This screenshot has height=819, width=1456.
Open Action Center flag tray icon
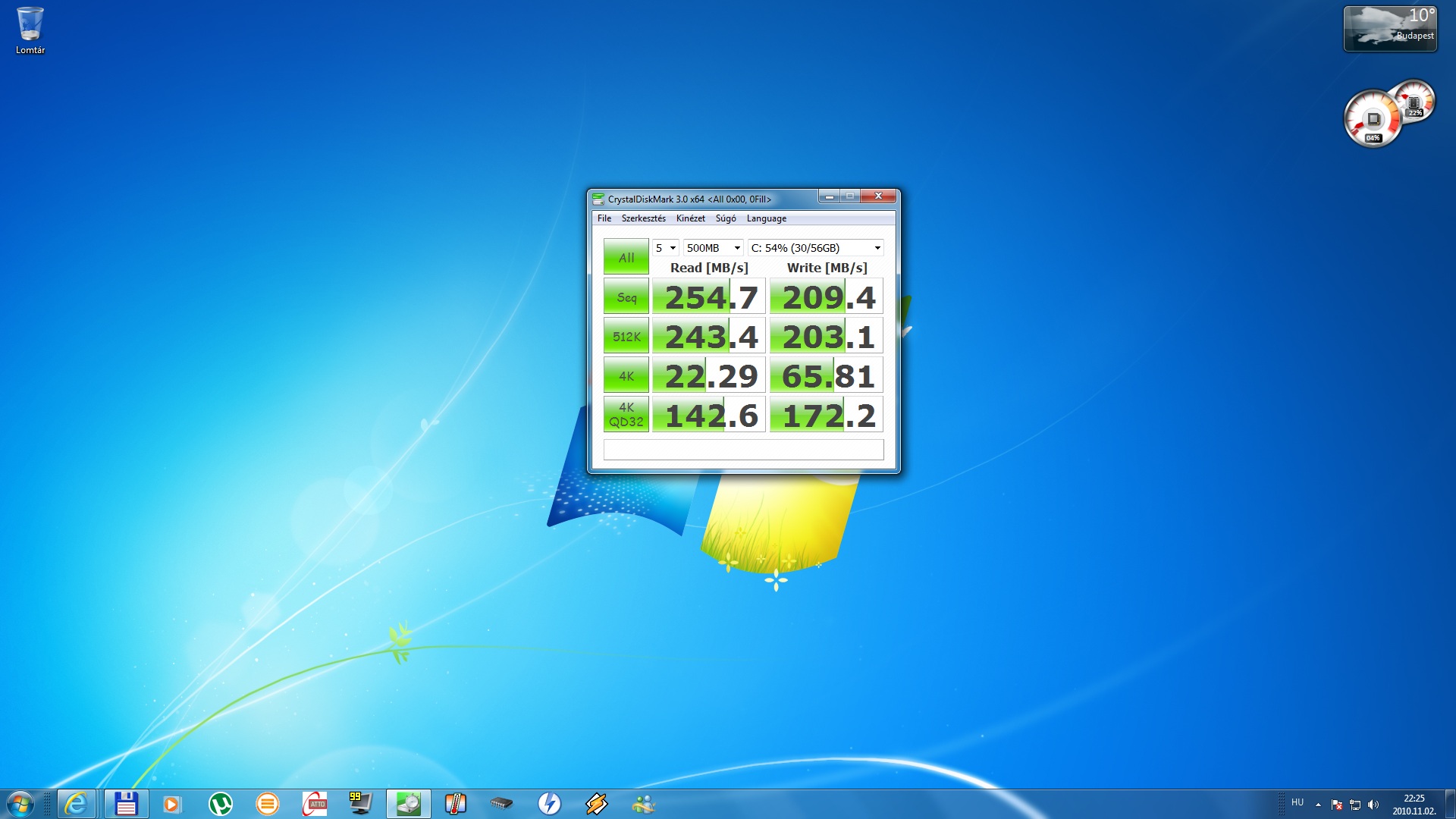point(1336,805)
